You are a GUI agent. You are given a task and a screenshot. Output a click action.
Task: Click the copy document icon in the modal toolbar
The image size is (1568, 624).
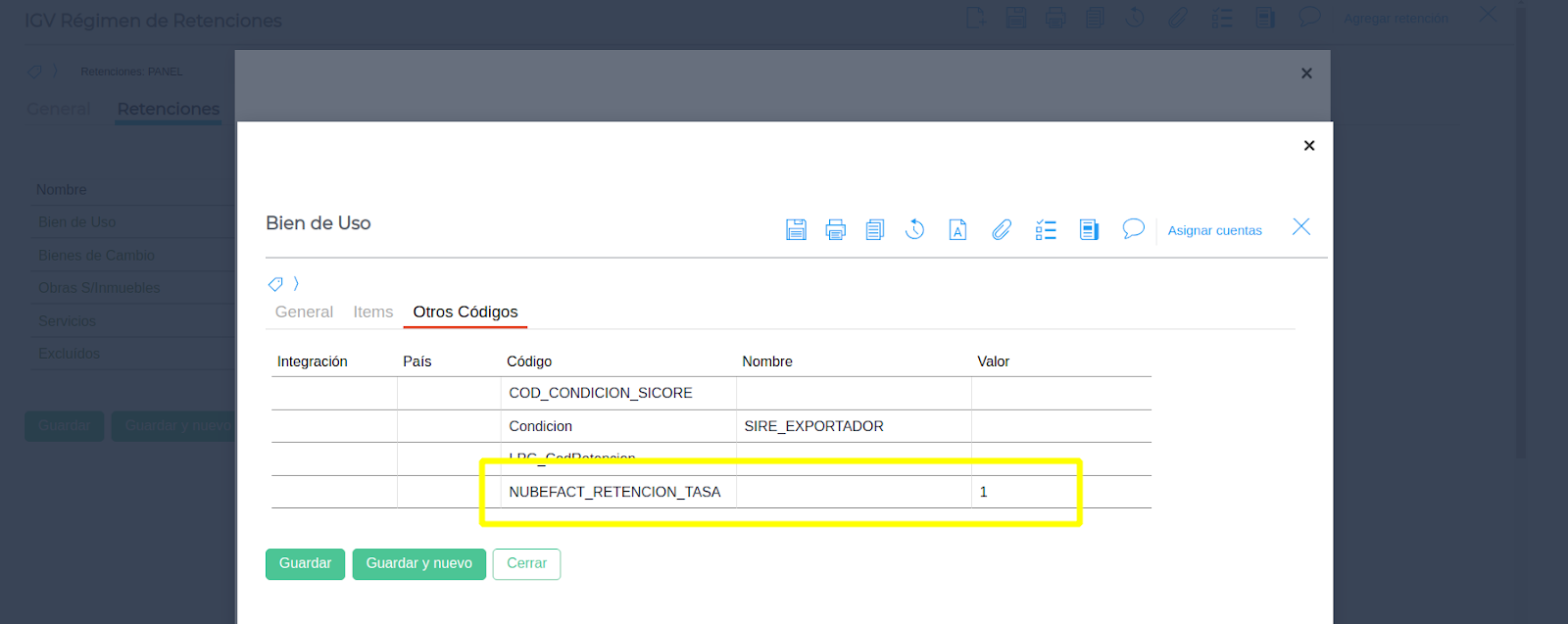(x=875, y=229)
